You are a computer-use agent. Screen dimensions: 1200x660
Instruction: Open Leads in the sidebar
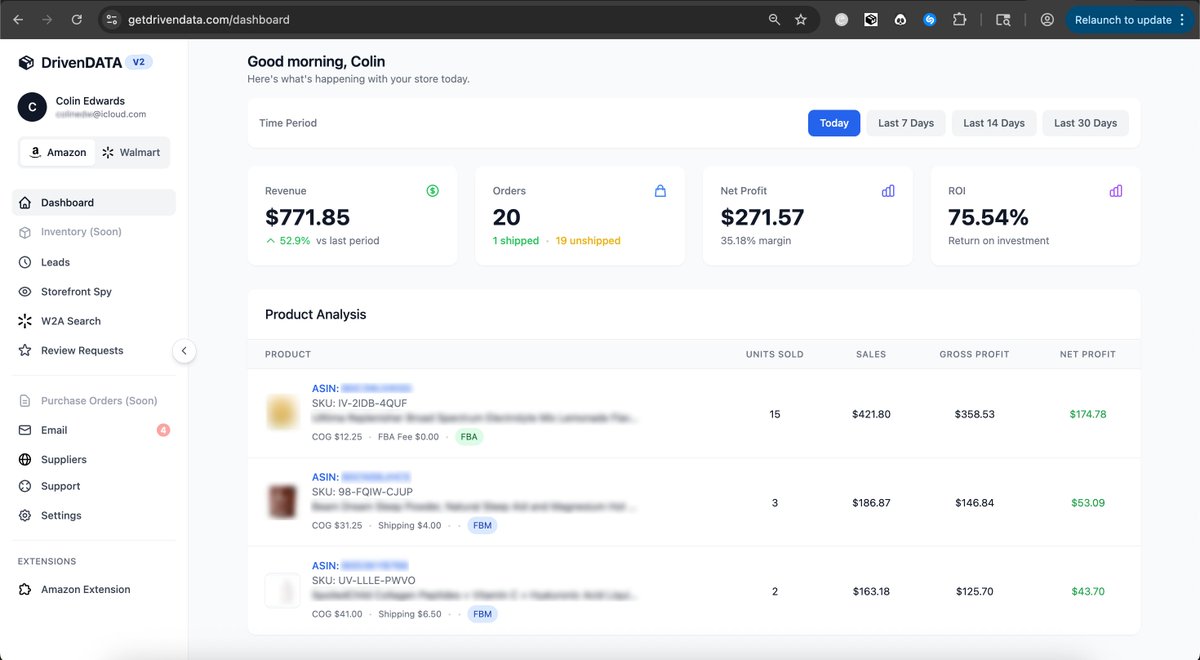pos(94,262)
